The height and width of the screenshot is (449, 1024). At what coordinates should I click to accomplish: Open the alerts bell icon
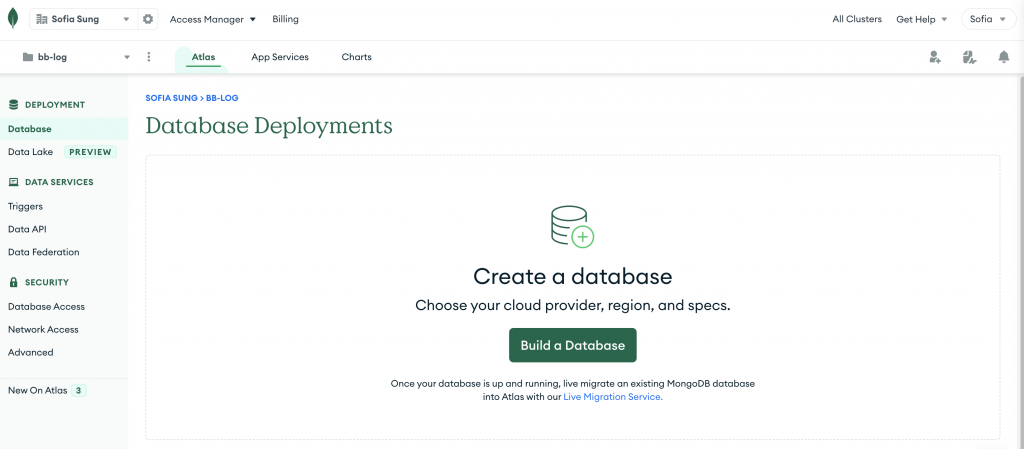click(1004, 57)
